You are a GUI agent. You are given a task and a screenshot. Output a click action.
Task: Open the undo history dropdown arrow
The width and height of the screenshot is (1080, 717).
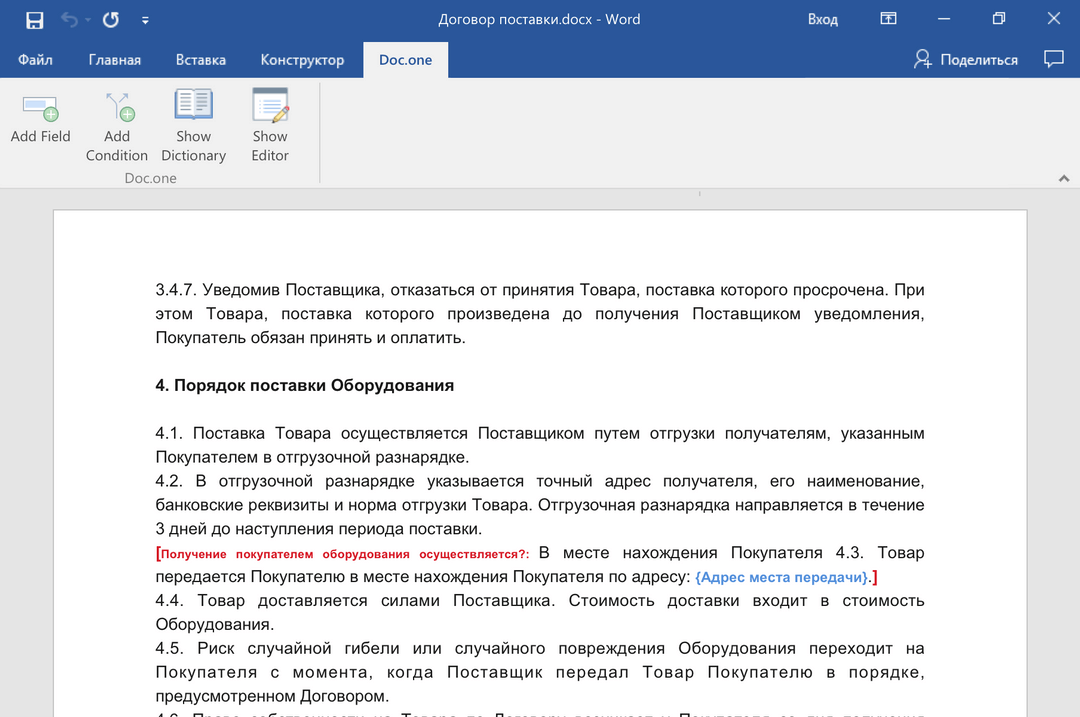coord(87,20)
